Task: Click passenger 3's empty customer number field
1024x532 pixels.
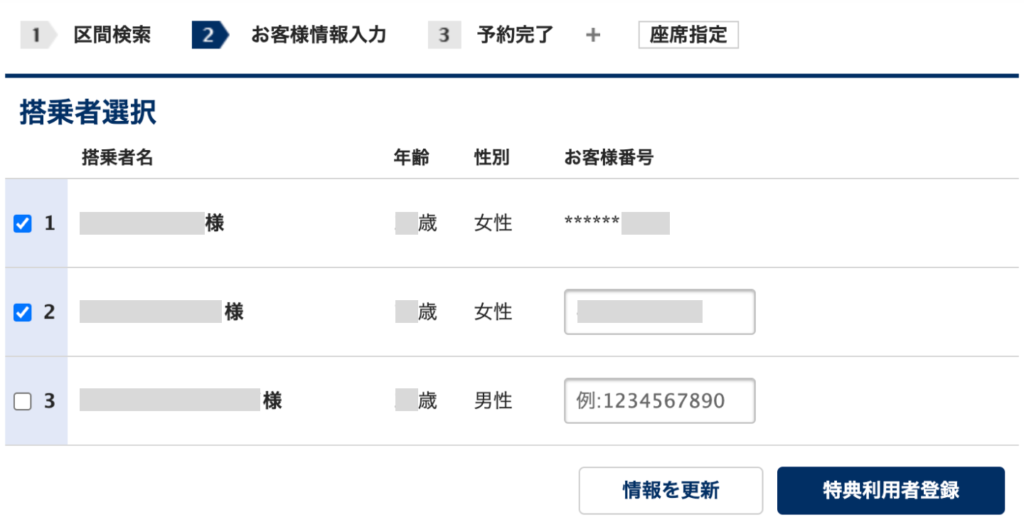Action: (x=659, y=401)
